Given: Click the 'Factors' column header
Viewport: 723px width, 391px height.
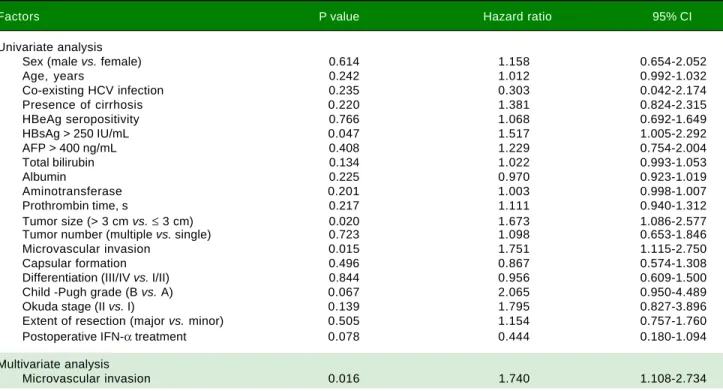Looking at the screenshot, I should [x=19, y=17].
